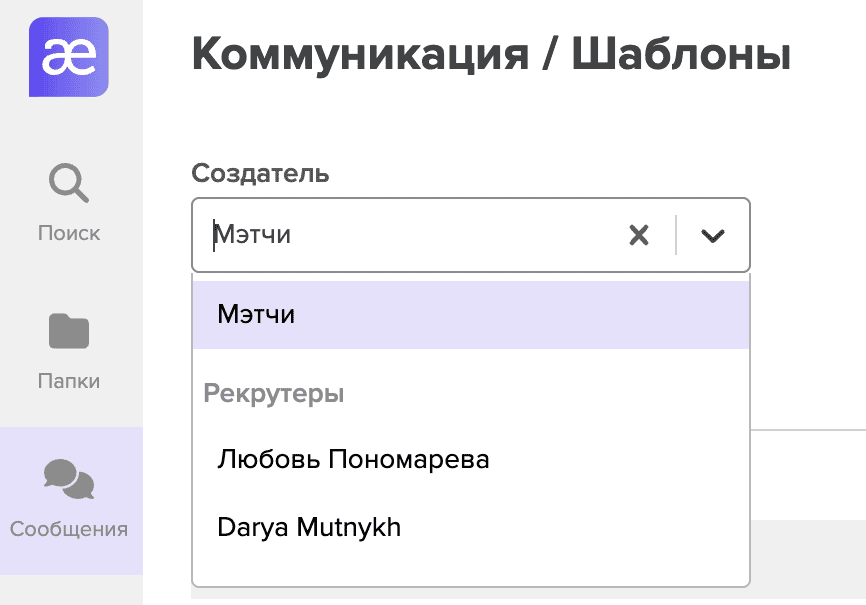This screenshot has width=866, height=605.
Task: Click the Рекрутеры group header
Action: 274,393
